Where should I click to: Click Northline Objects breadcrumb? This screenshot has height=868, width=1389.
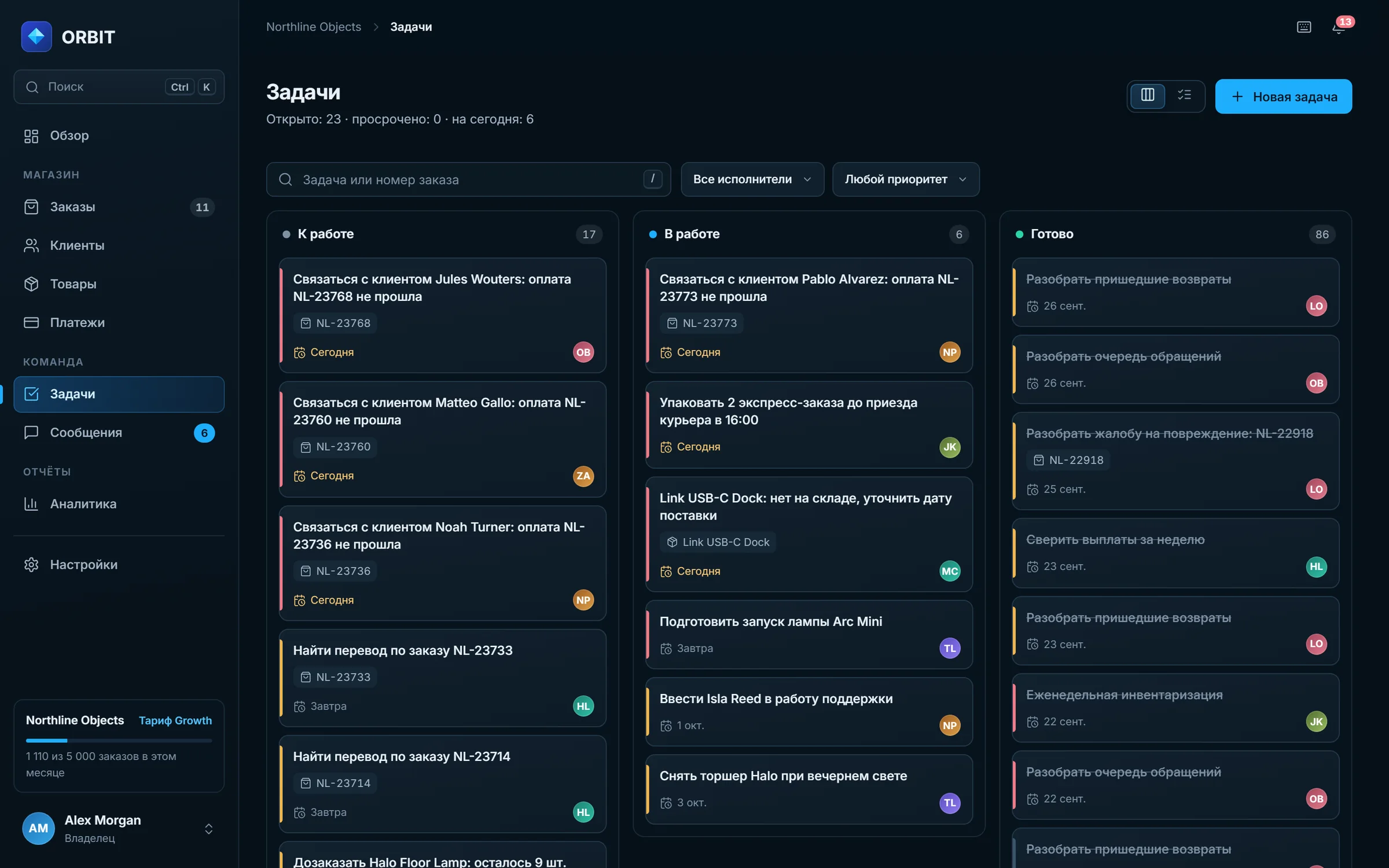click(x=313, y=27)
